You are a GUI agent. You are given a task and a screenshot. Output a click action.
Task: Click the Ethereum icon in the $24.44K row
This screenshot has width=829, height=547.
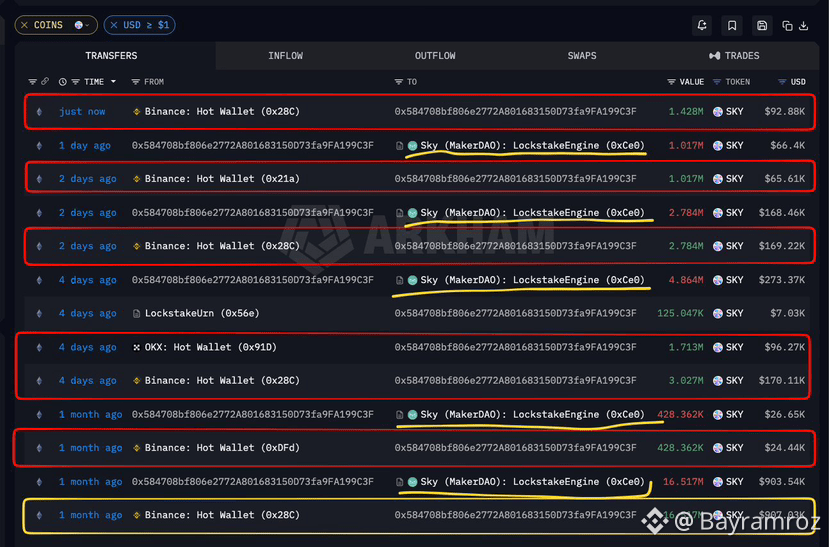pos(39,448)
